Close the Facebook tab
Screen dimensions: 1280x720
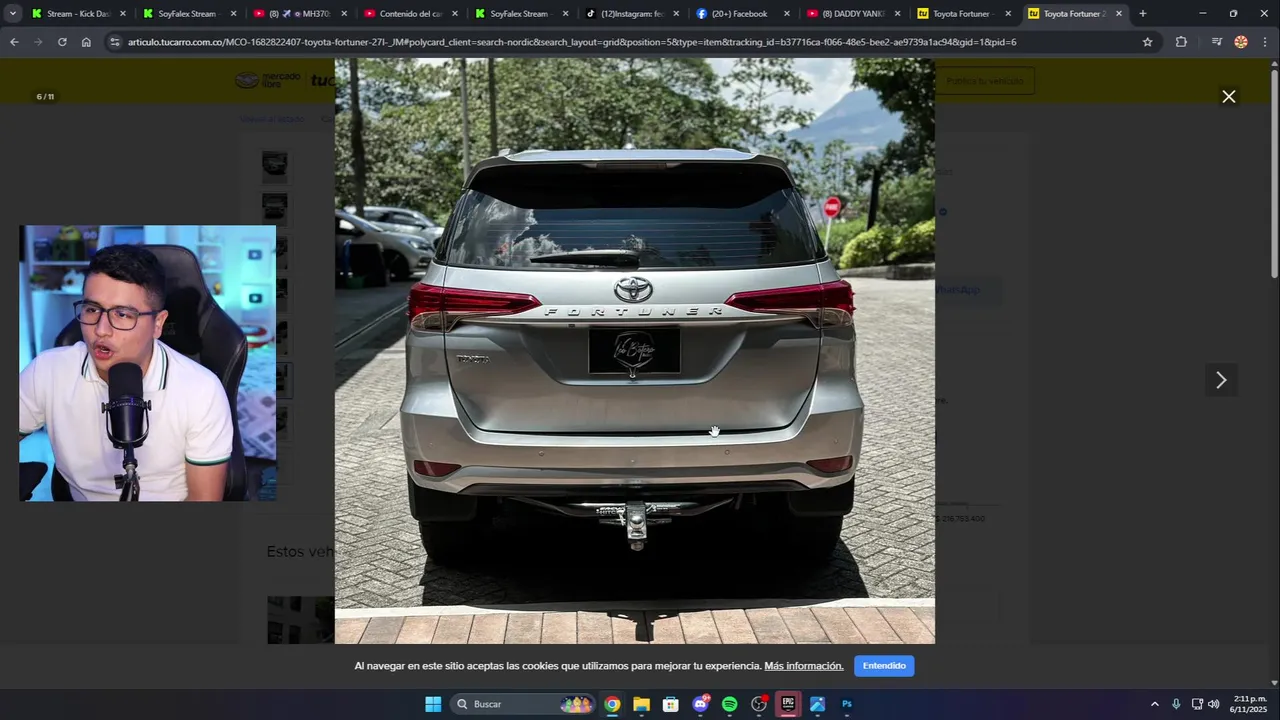click(786, 14)
